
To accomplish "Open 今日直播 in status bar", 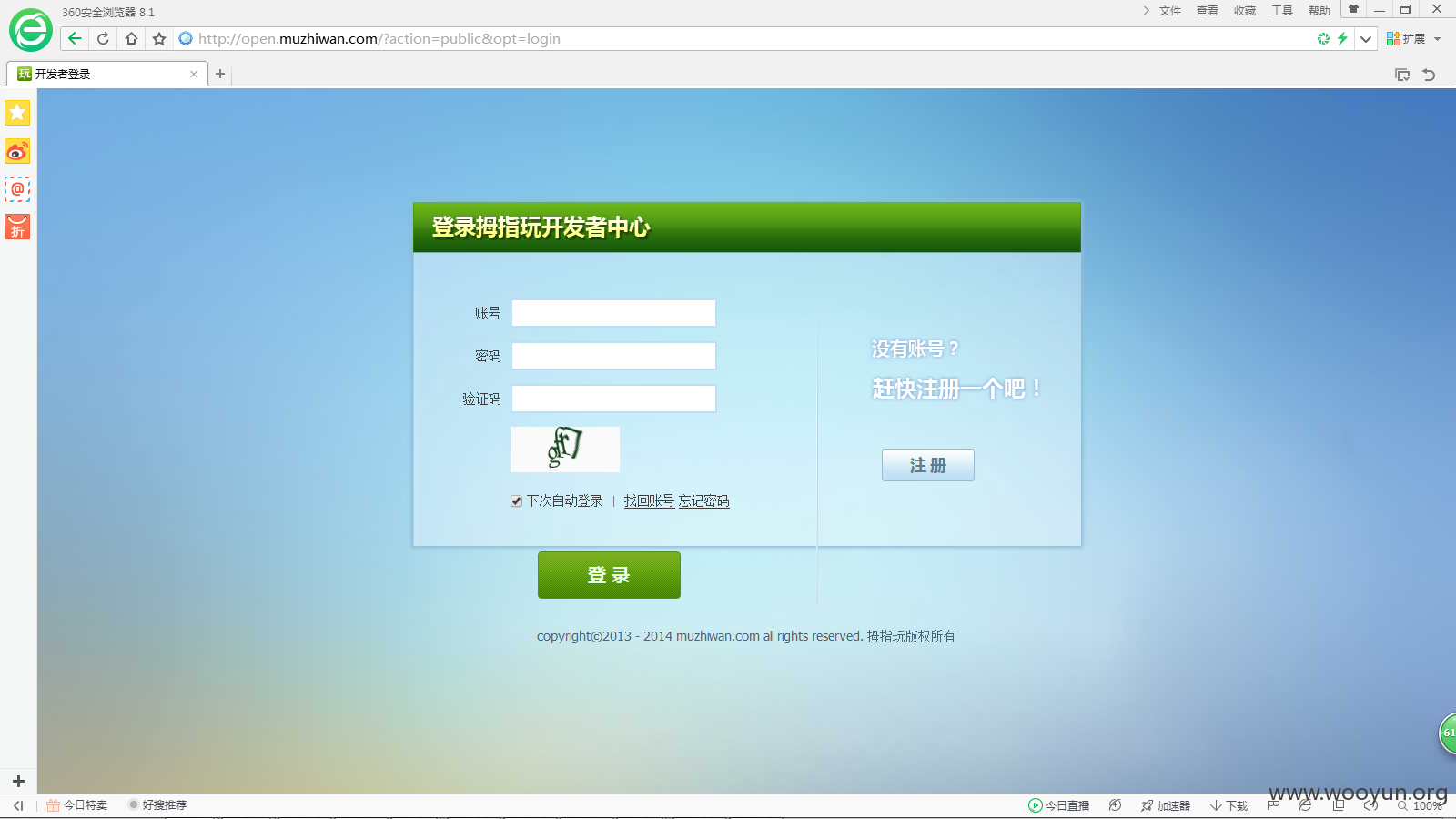I will 1059,805.
